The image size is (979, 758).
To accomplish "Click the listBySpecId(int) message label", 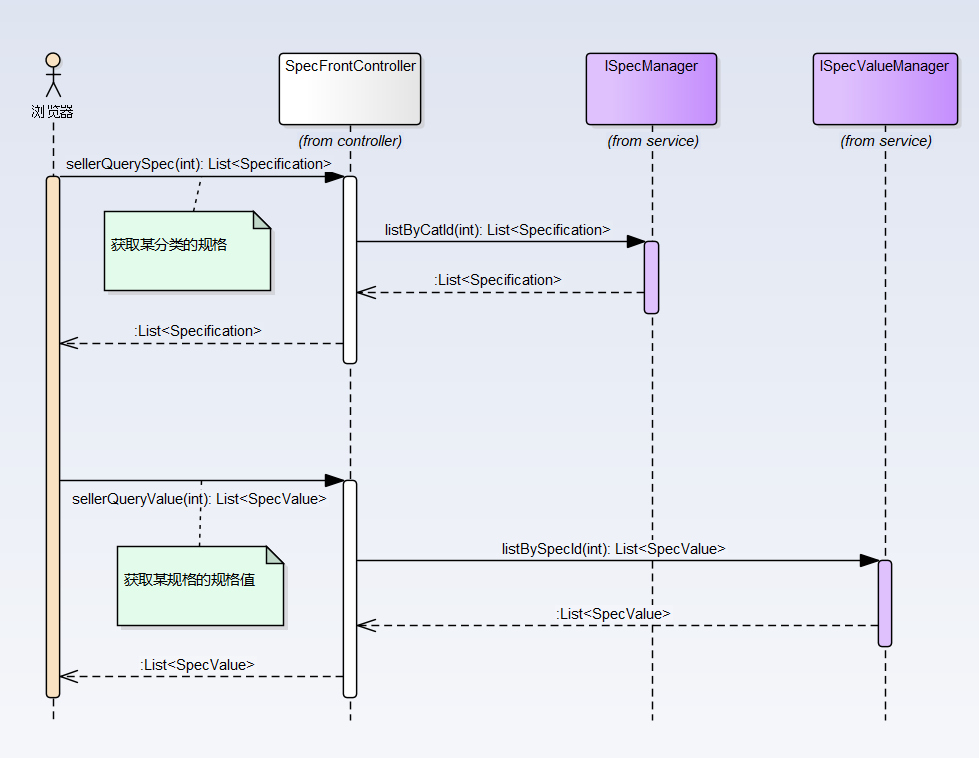I will click(613, 549).
